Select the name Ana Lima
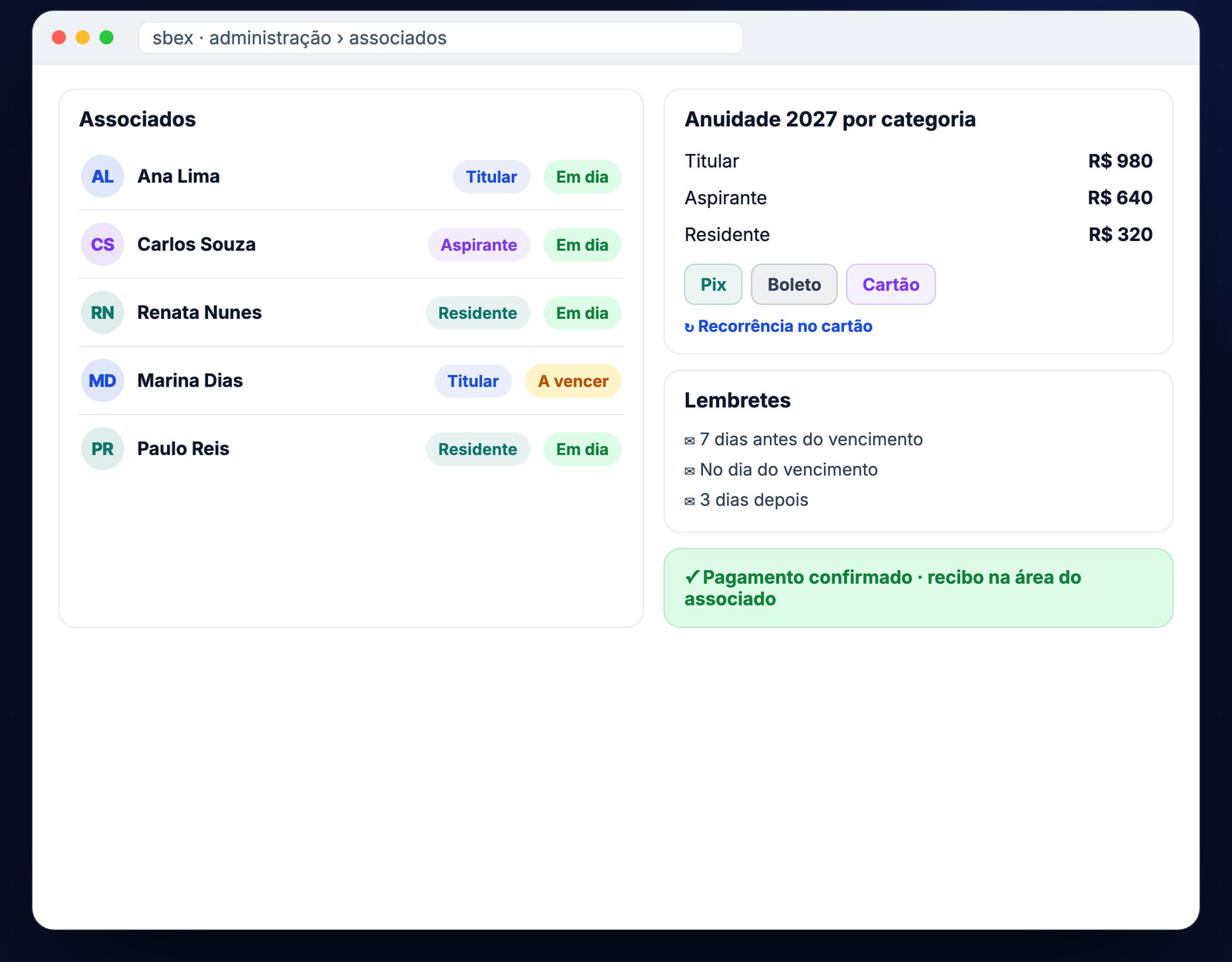The image size is (1232, 962). click(x=179, y=176)
